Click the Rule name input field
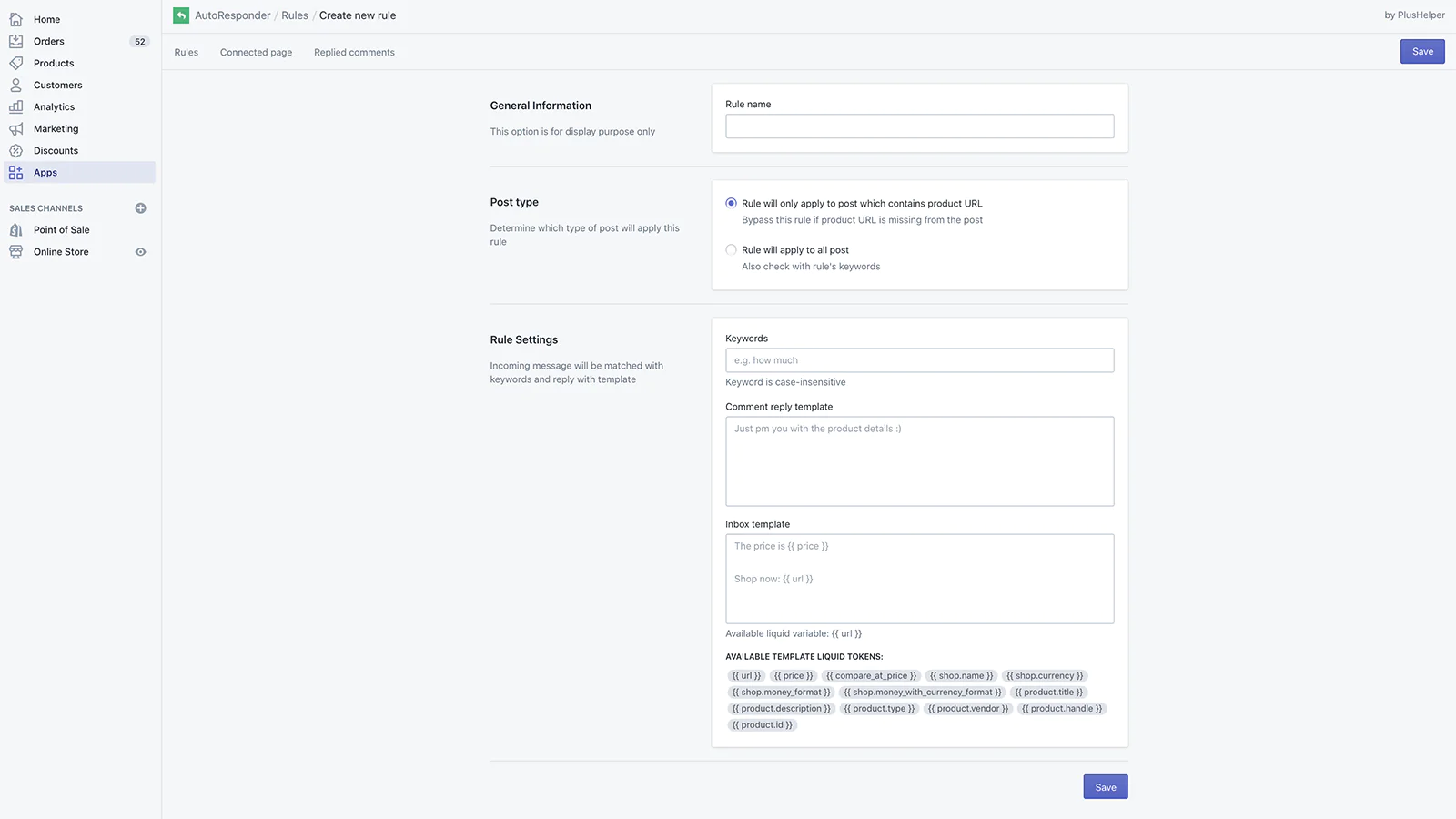This screenshot has height=819, width=1456. (x=919, y=126)
